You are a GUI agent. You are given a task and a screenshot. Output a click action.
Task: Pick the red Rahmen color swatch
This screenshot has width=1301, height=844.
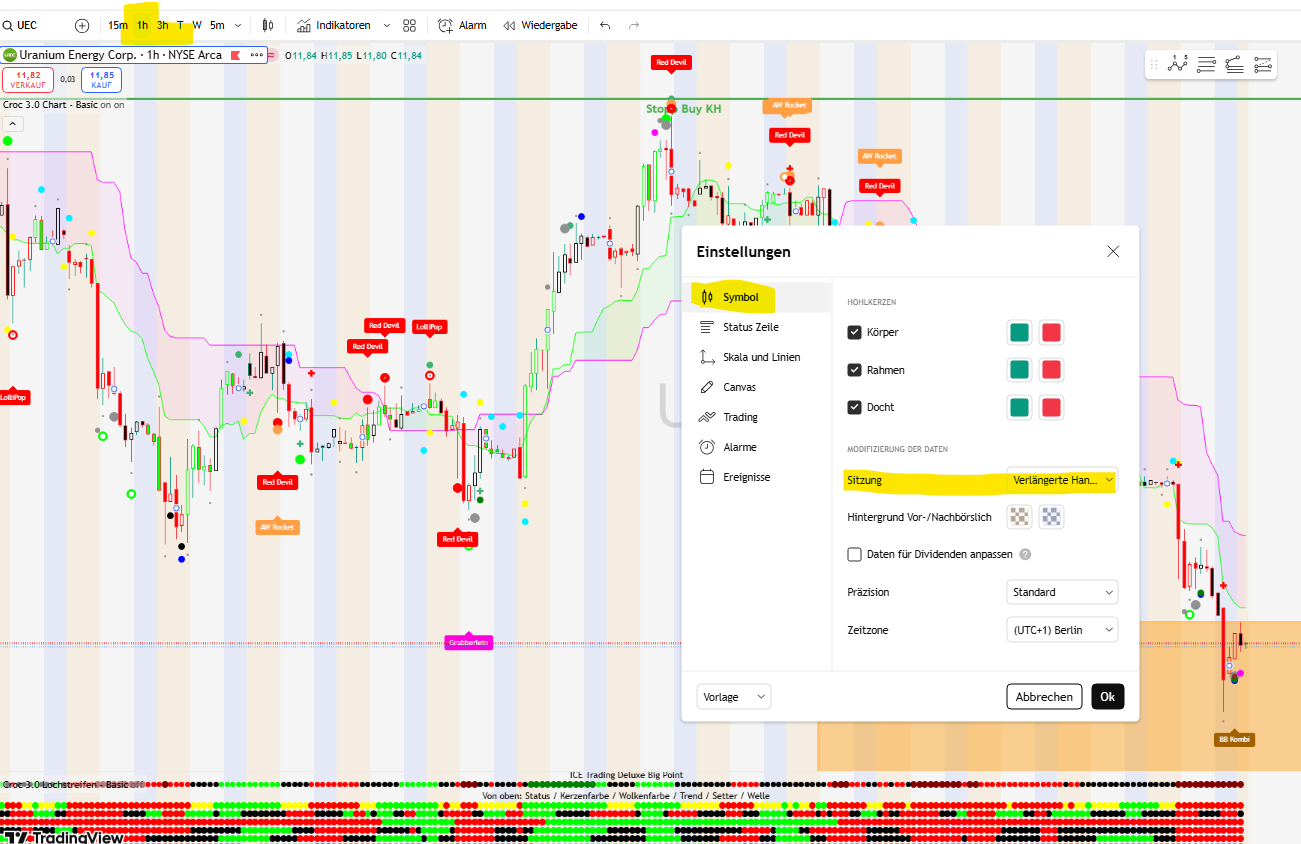1051,370
